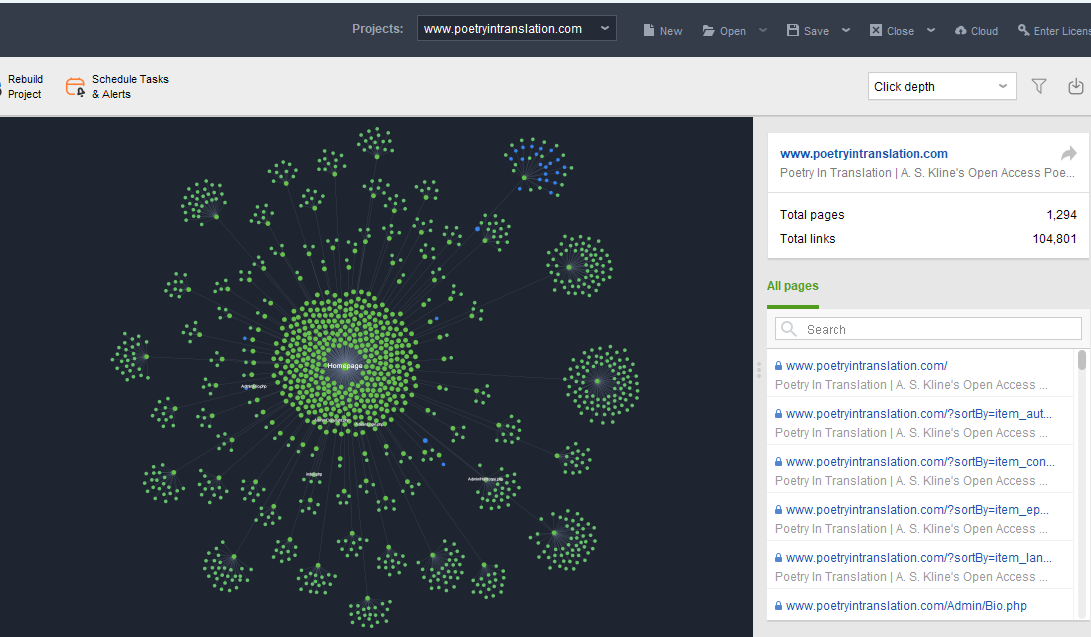
Task: Click the magnifier icon in Search box
Action: coord(788,329)
